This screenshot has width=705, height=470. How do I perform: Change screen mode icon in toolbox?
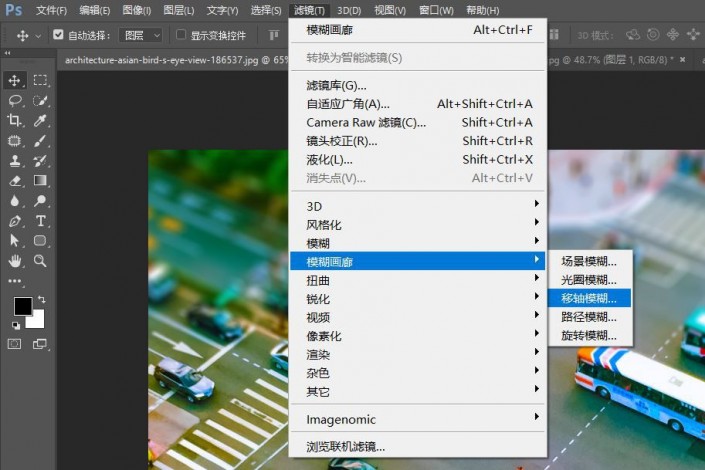pyautogui.click(x=40, y=345)
